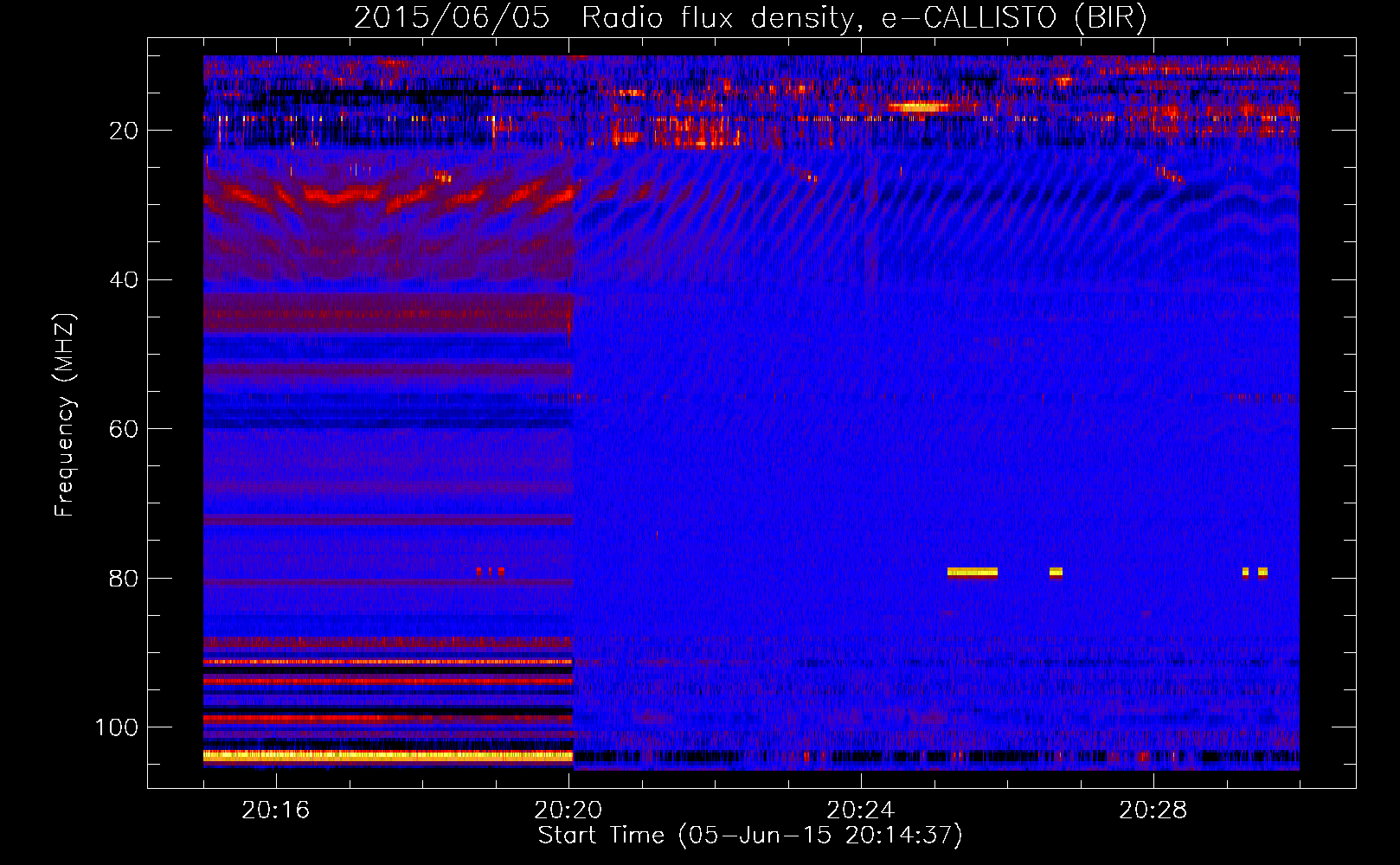The image size is (1400, 865).
Task: Click the time tick label "20:28"
Action: click(1153, 811)
